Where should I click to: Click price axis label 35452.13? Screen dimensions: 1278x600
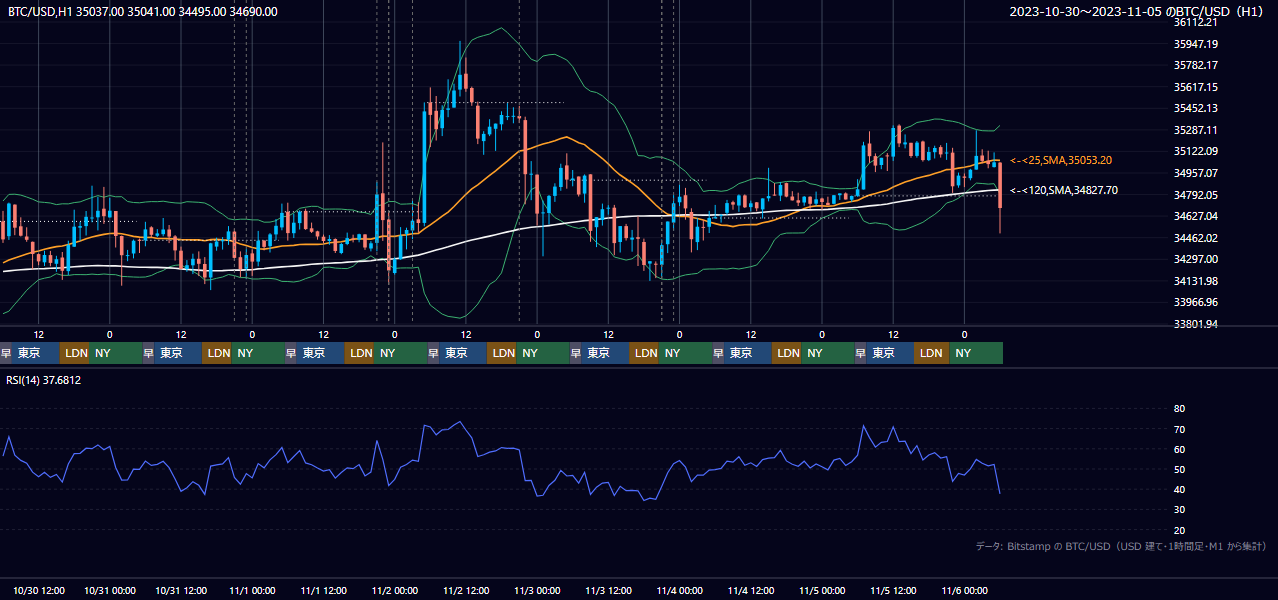pos(1196,108)
